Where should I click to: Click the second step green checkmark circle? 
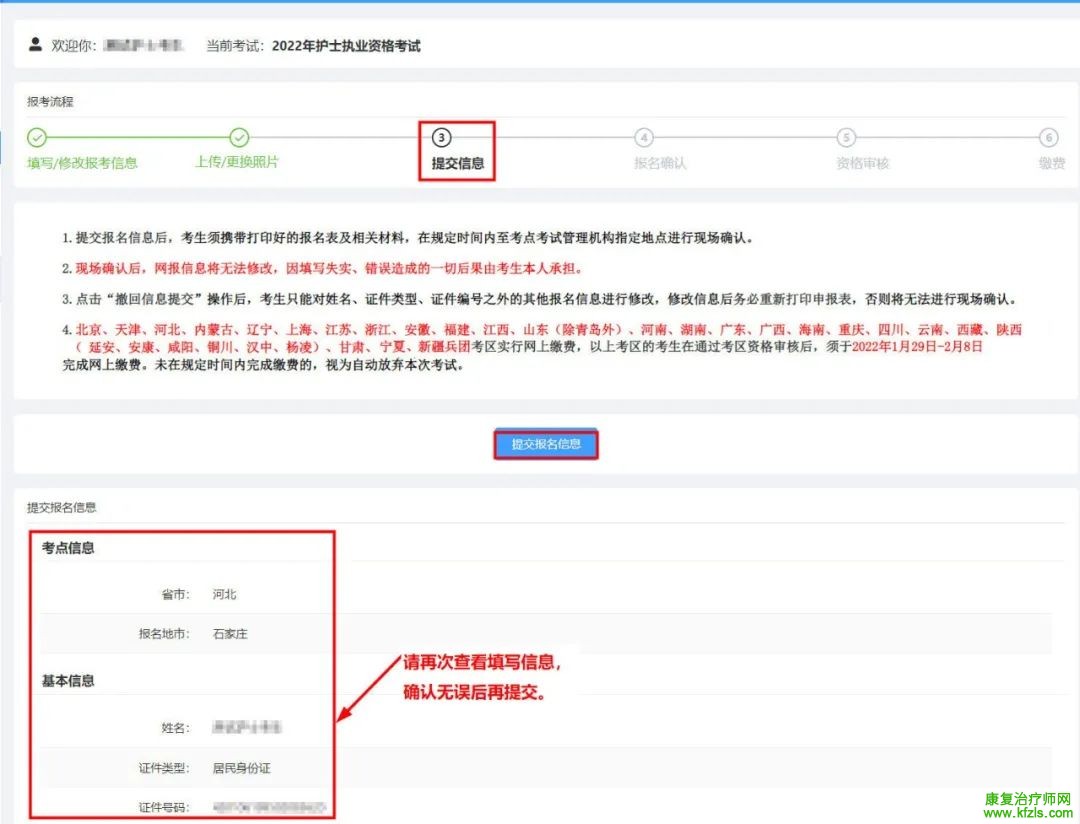click(239, 138)
